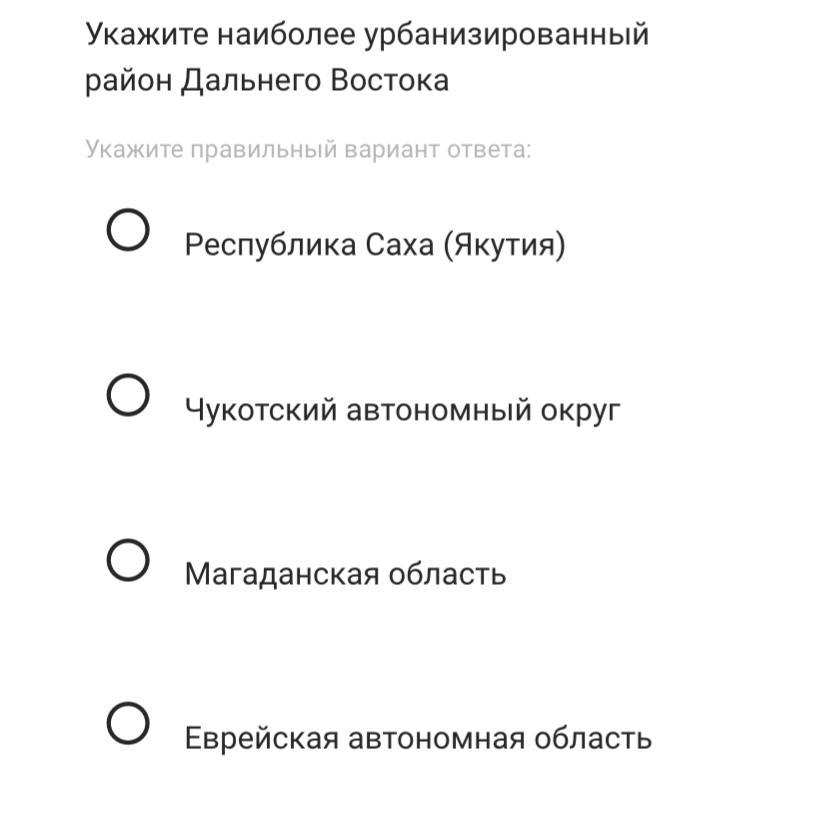
Task: Select the Республика Саха (Якутия) radio button
Action: click(x=128, y=230)
